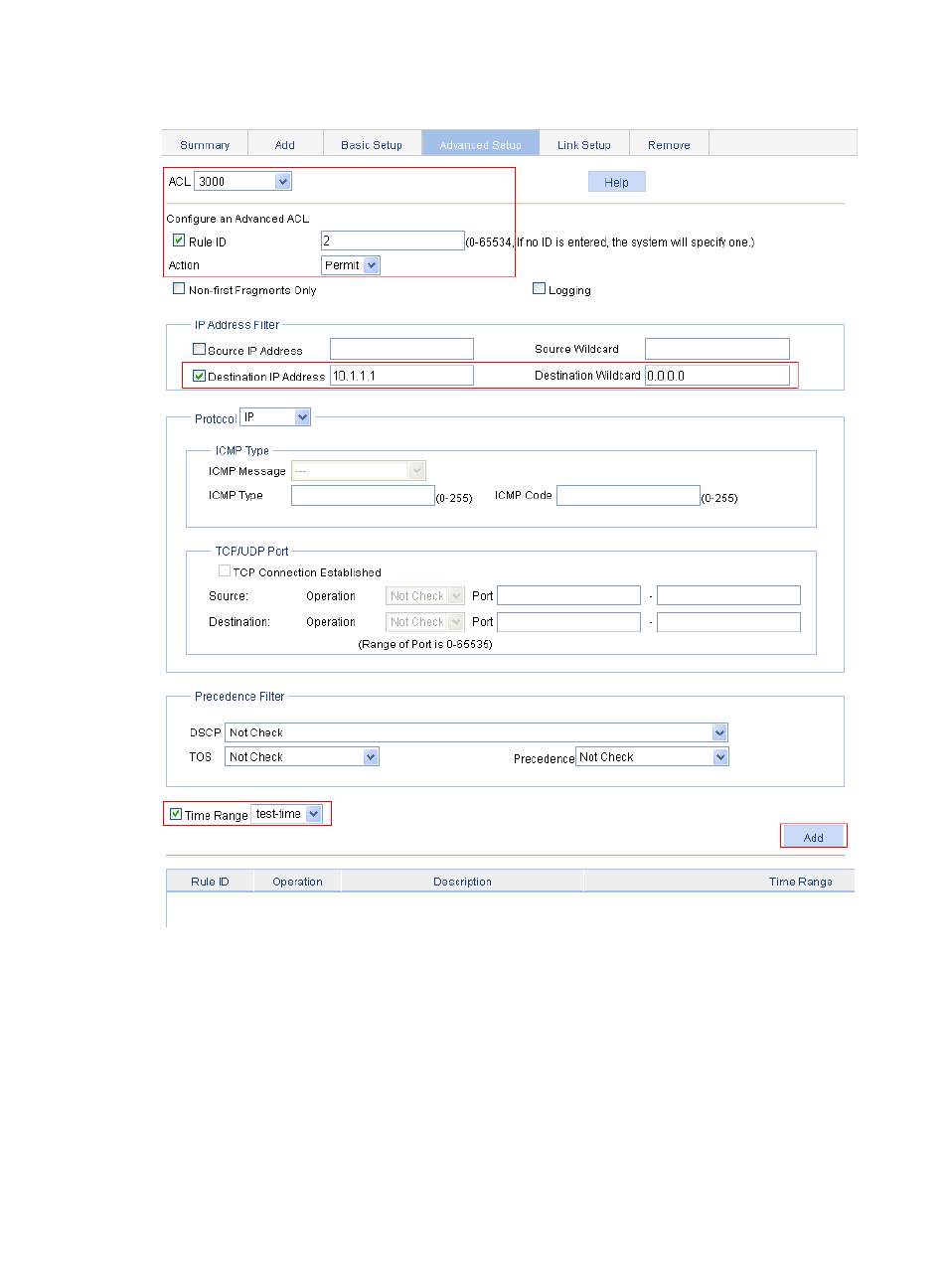Open the ICMP Message dropdown
948x1288 pixels.
[x=359, y=470]
